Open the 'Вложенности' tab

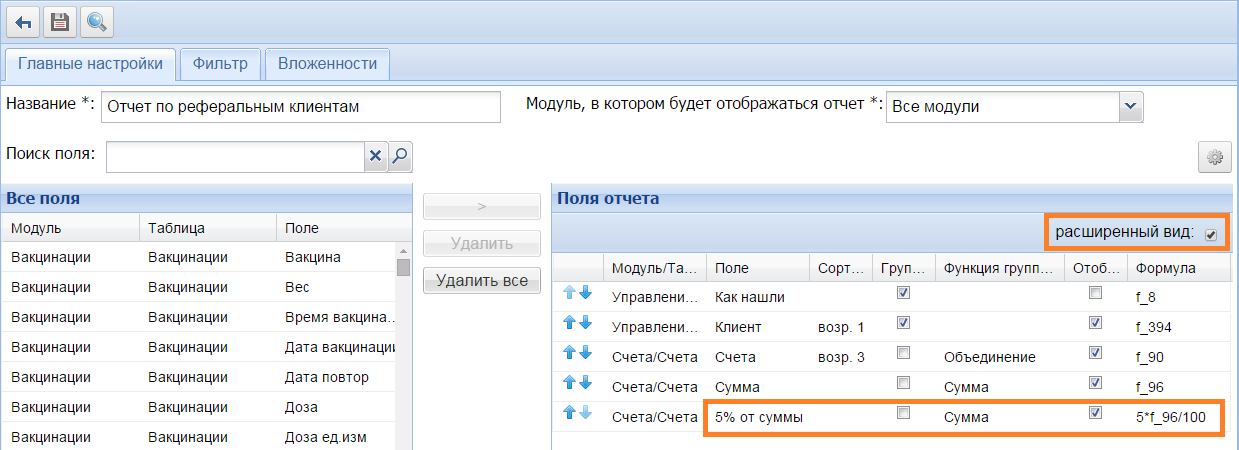(x=327, y=64)
